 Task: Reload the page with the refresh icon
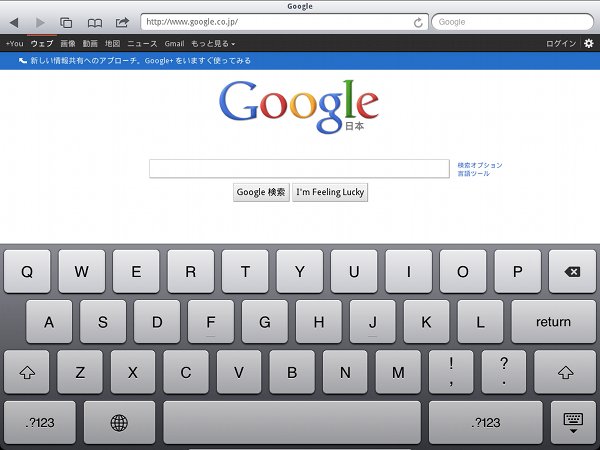click(x=418, y=23)
